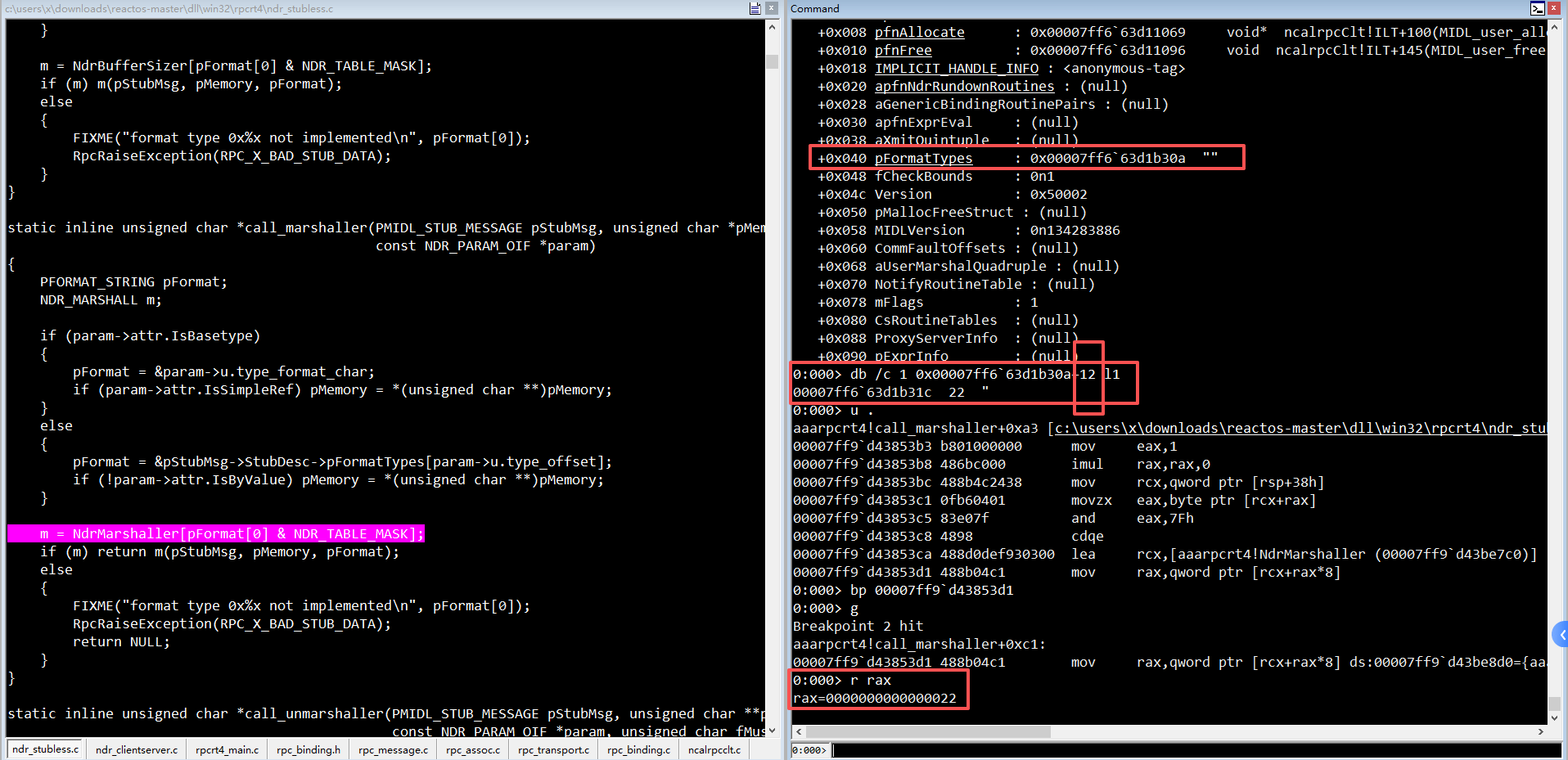The height and width of the screenshot is (760, 1568).
Task: Click the "if (param->attr.IsBasetype)" line
Action: pos(150,336)
